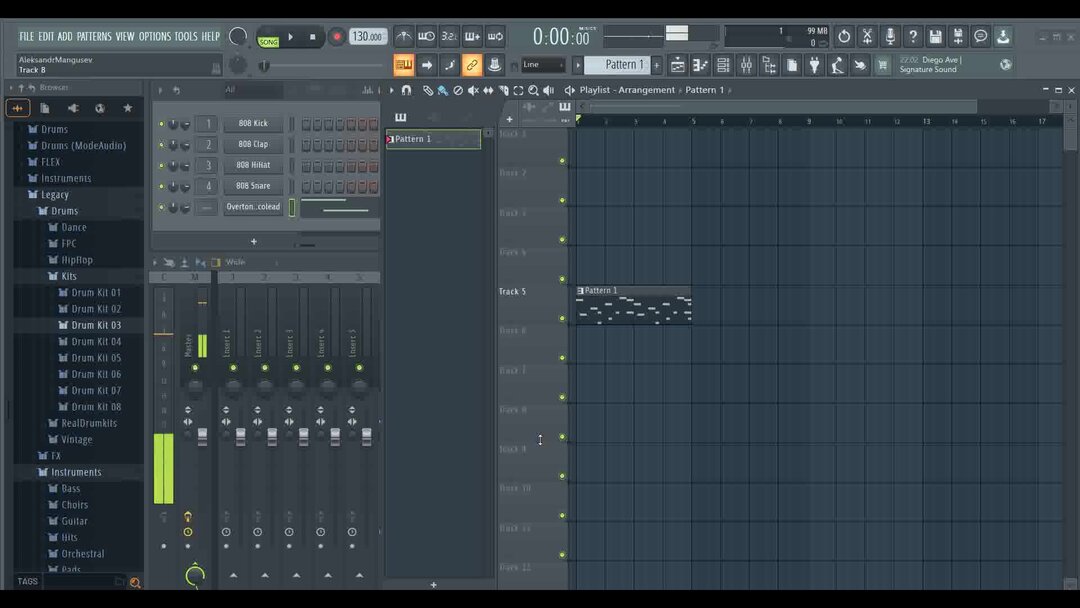The height and width of the screenshot is (608, 1080).
Task: Mute playlist Track 5 green LED
Action: coord(562,319)
